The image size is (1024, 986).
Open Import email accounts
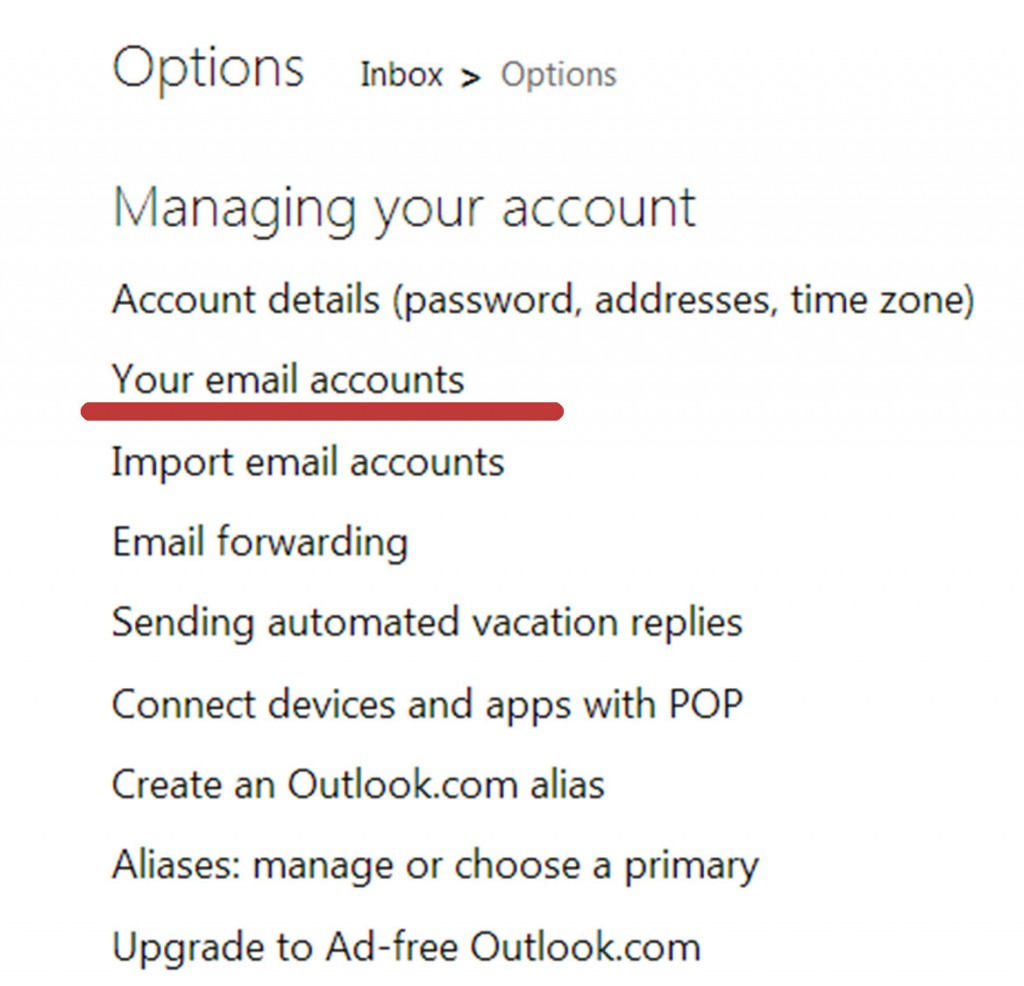point(309,461)
